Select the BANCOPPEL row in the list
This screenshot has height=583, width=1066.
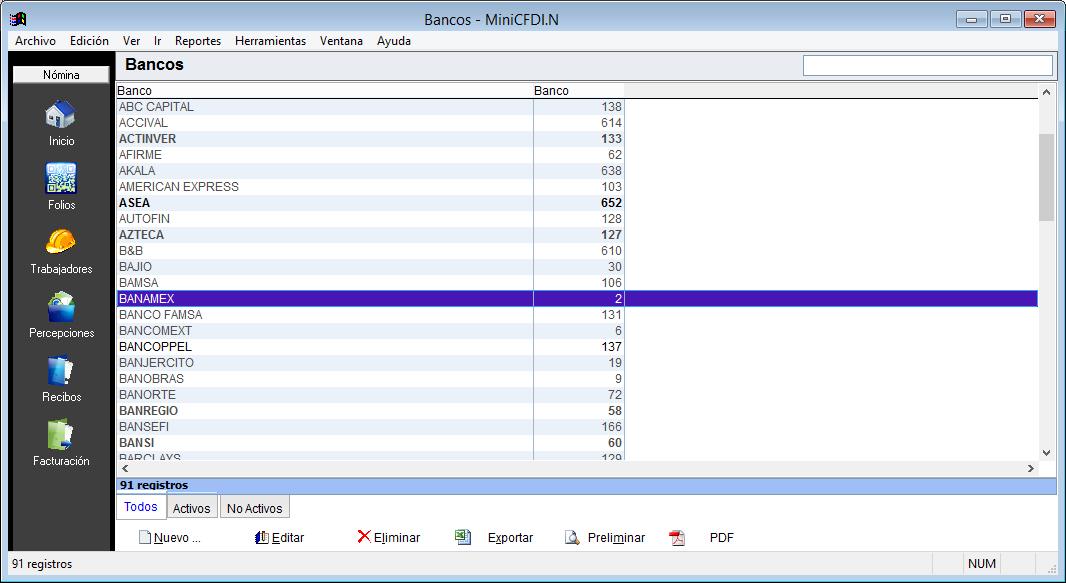pyautogui.click(x=155, y=347)
